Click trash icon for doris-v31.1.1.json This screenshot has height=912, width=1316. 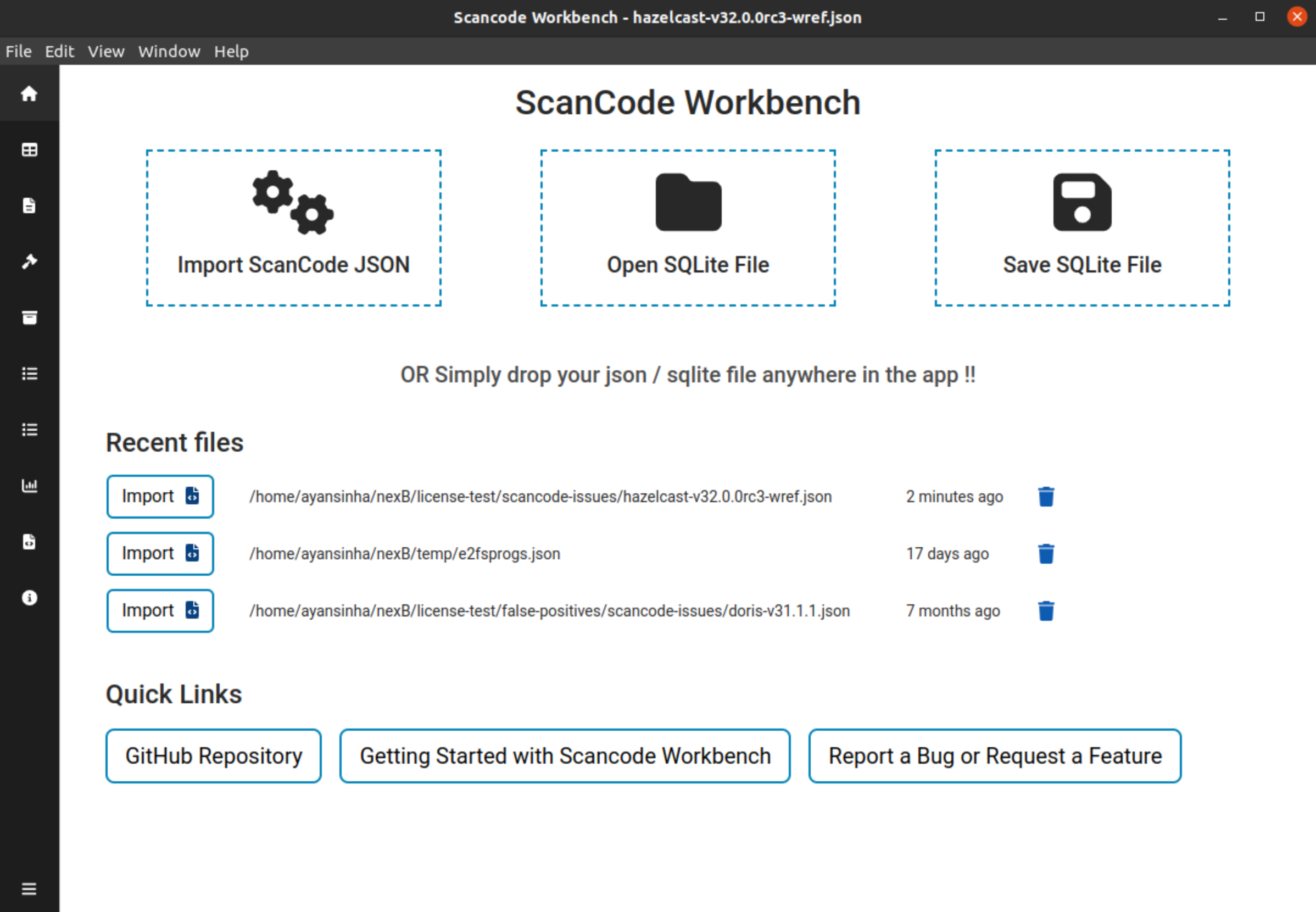point(1046,611)
